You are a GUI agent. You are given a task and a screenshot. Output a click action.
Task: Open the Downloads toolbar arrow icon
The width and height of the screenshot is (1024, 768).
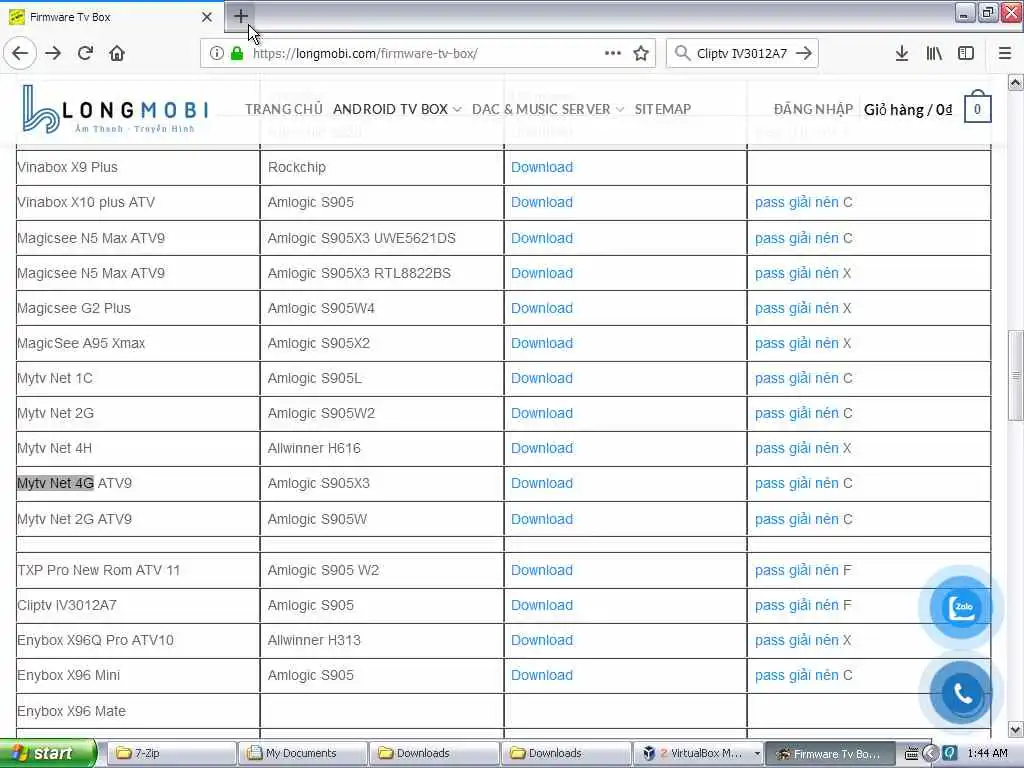902,54
